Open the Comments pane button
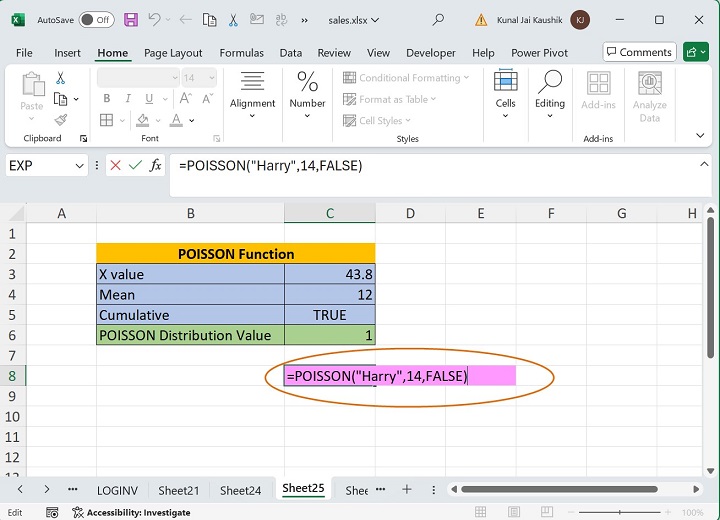 (x=638, y=52)
